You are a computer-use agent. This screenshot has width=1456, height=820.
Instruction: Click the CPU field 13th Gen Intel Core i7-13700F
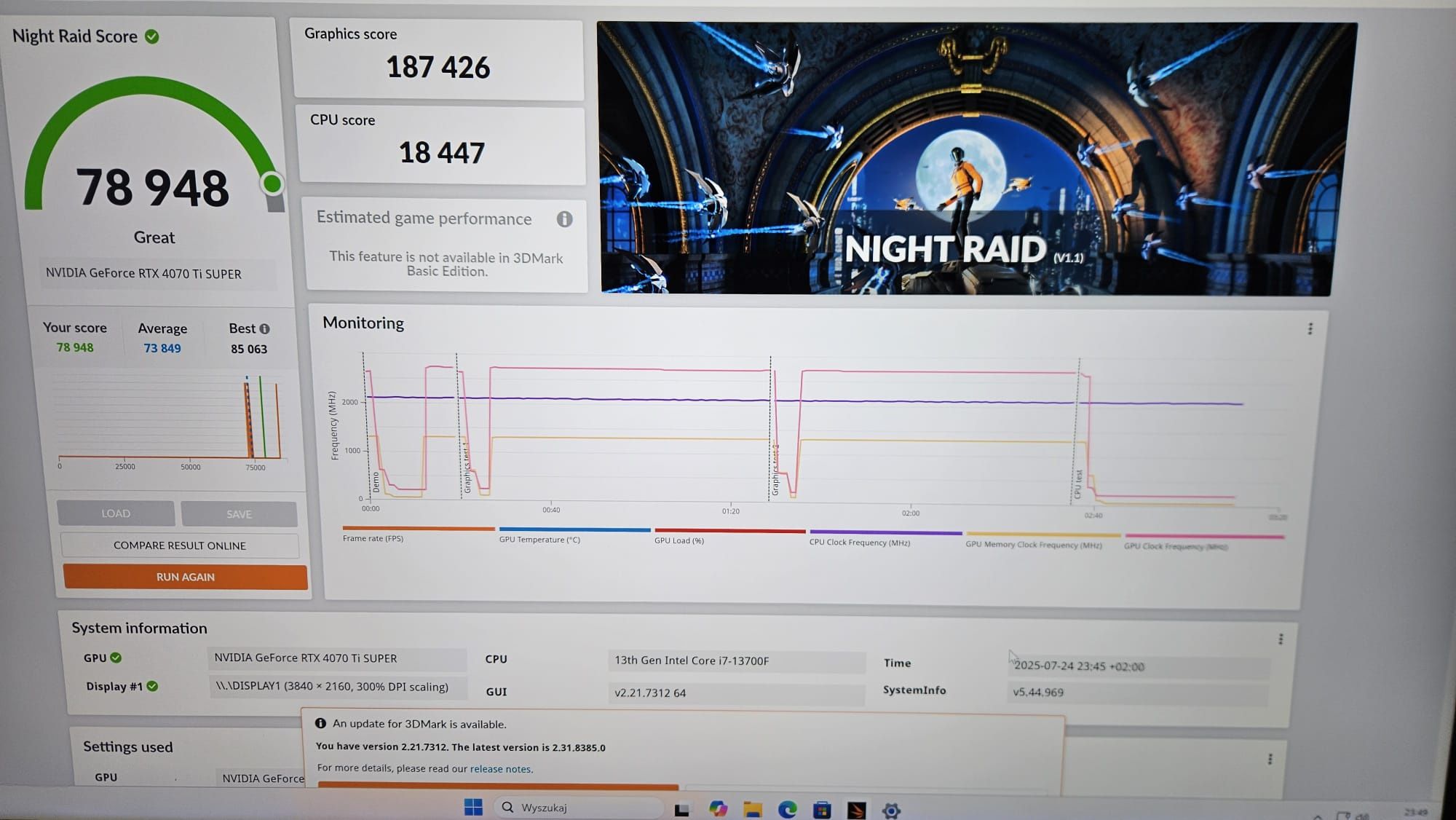(737, 661)
